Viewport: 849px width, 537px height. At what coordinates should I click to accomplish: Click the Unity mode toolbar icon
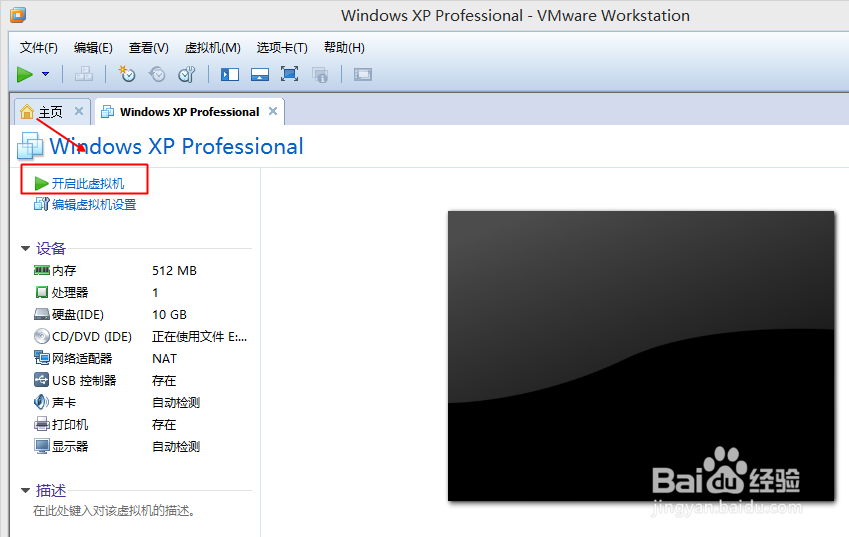[320, 75]
